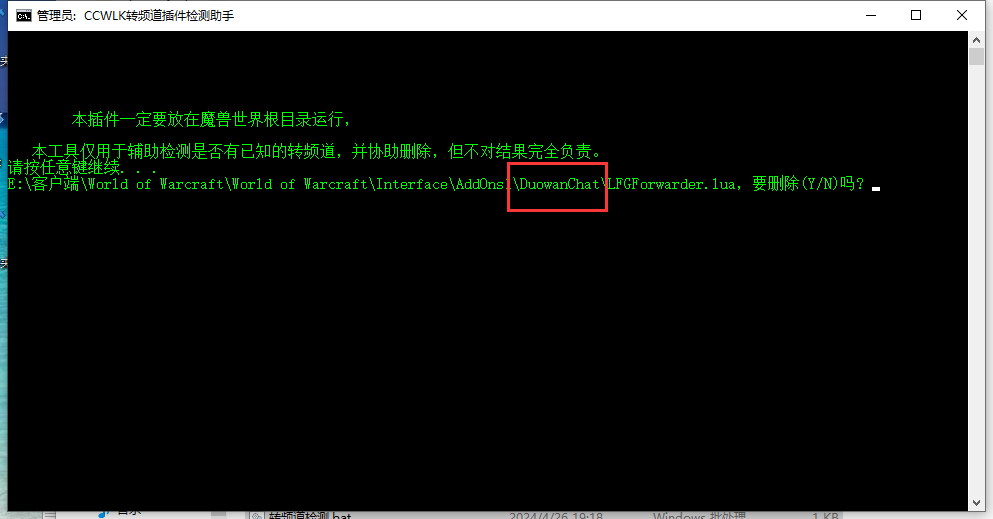Maximize the command prompt window
993x519 pixels.
(916, 15)
